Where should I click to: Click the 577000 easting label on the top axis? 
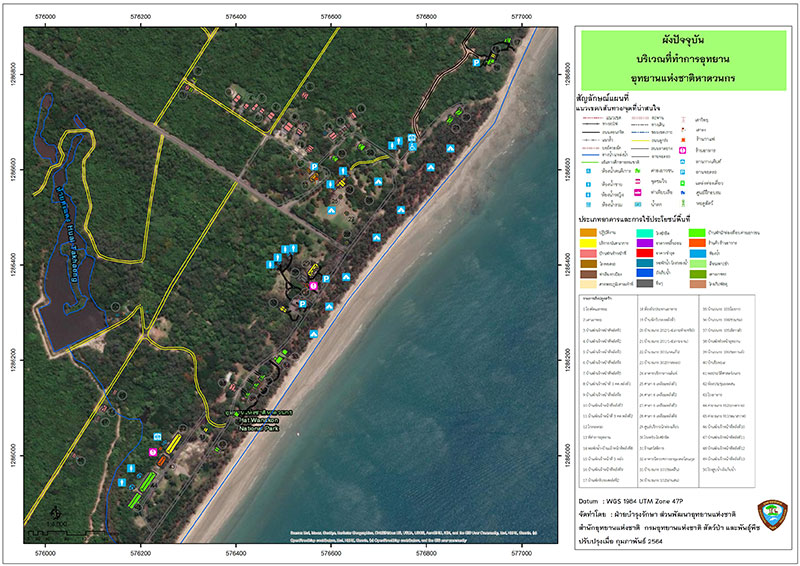[x=521, y=17]
